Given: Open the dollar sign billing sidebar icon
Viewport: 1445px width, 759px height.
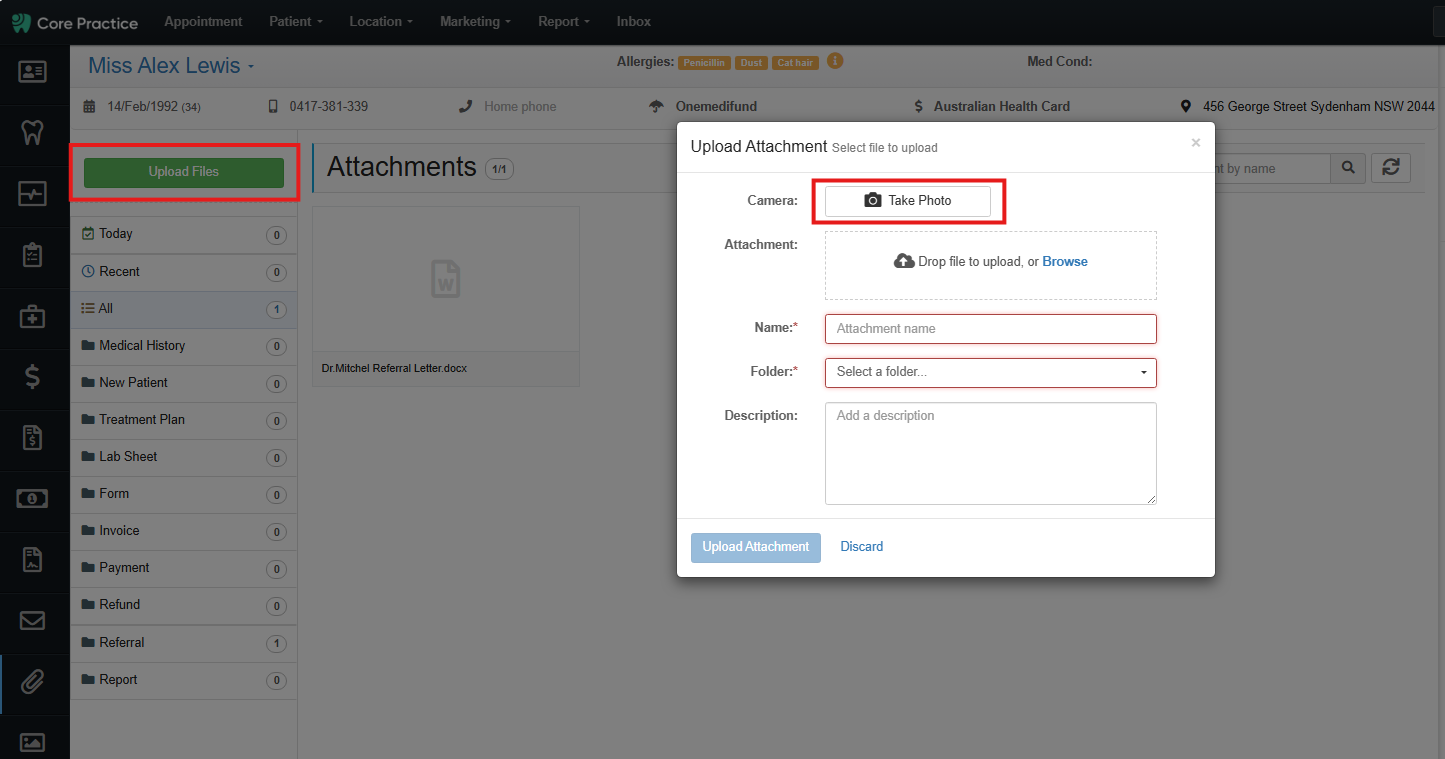Looking at the screenshot, I should (32, 376).
